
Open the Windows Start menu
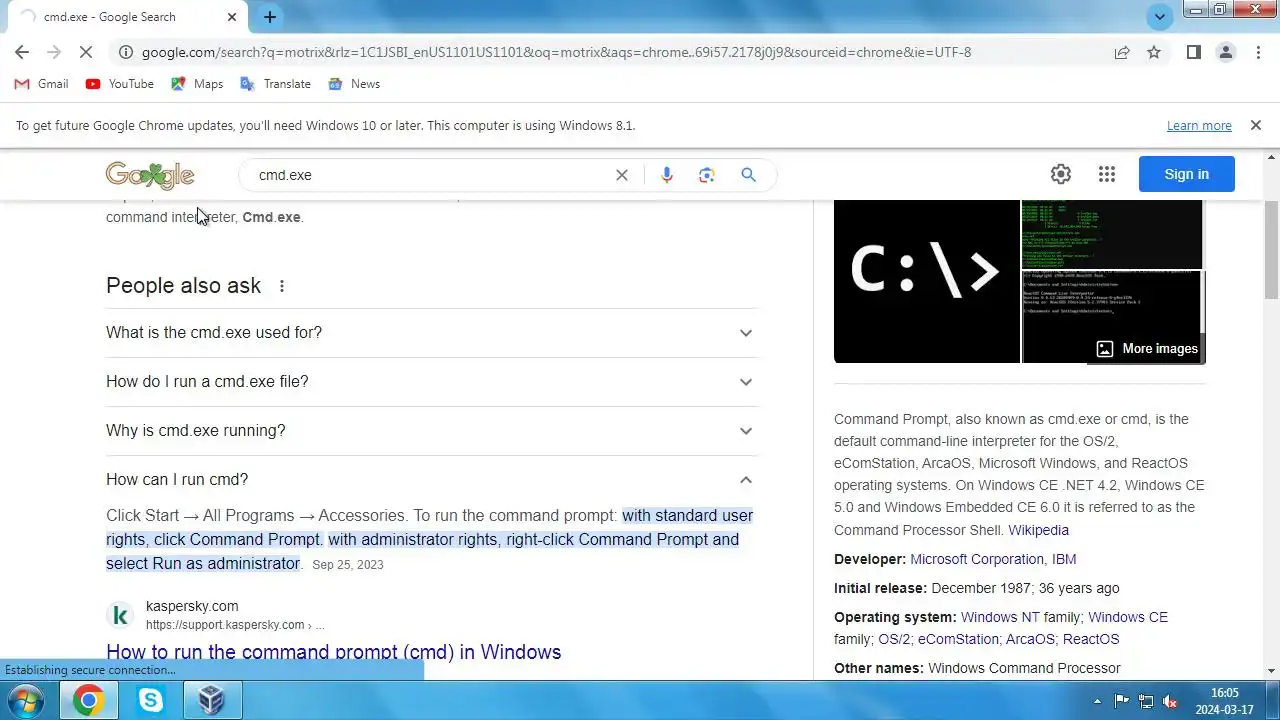(25, 701)
